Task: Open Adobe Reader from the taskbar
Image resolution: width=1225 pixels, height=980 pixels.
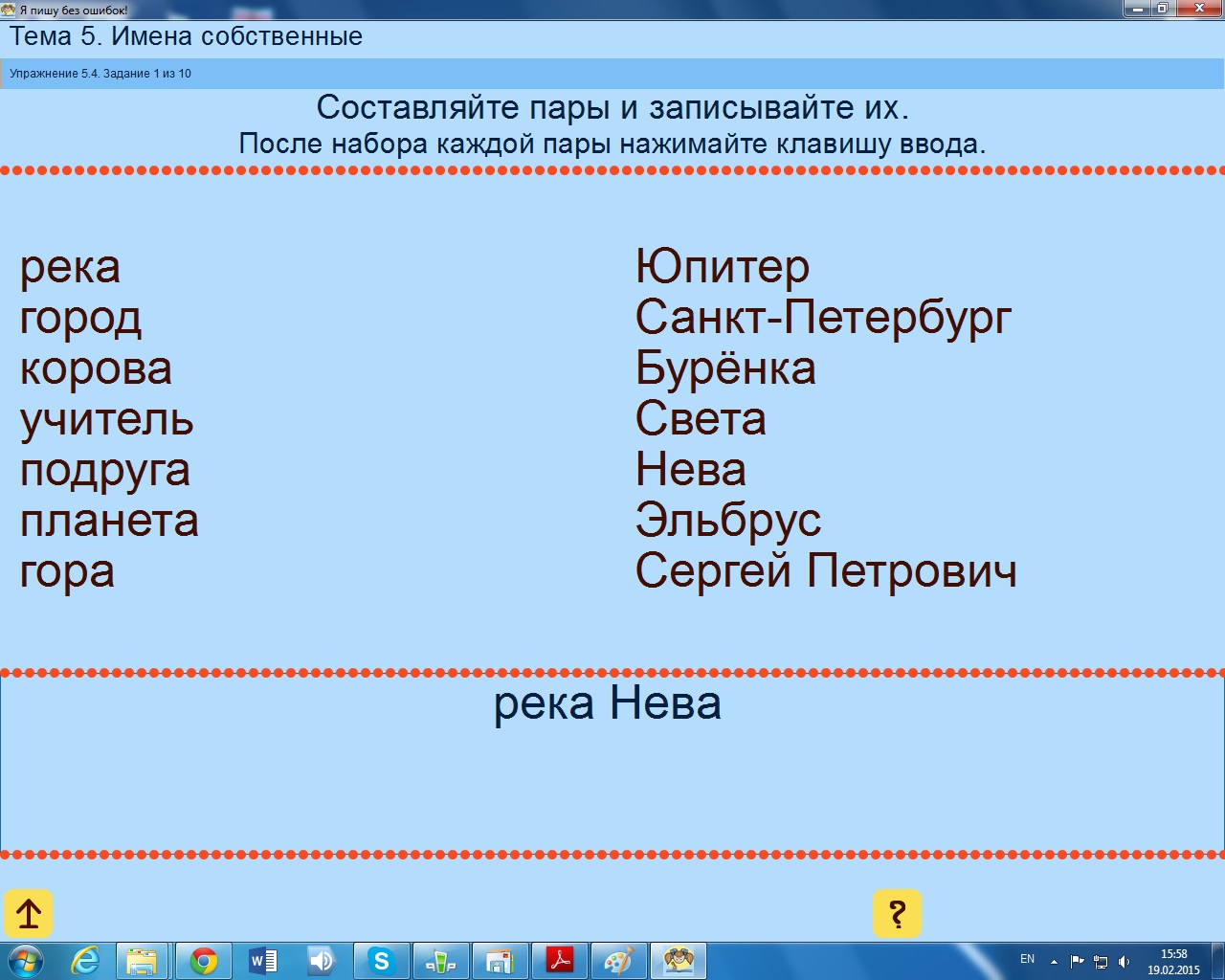Action: [x=559, y=961]
